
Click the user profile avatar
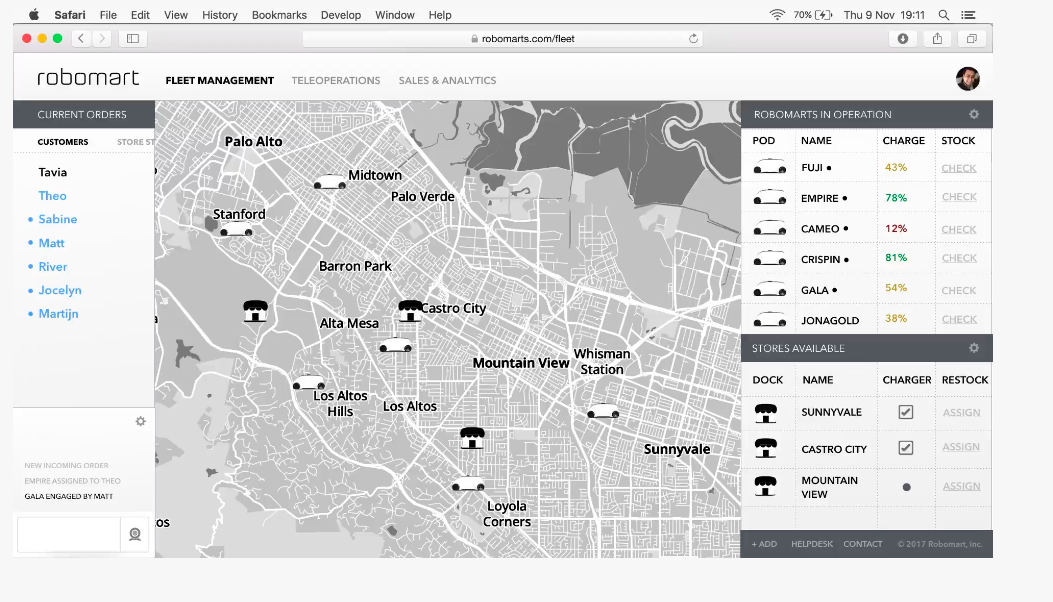click(967, 79)
